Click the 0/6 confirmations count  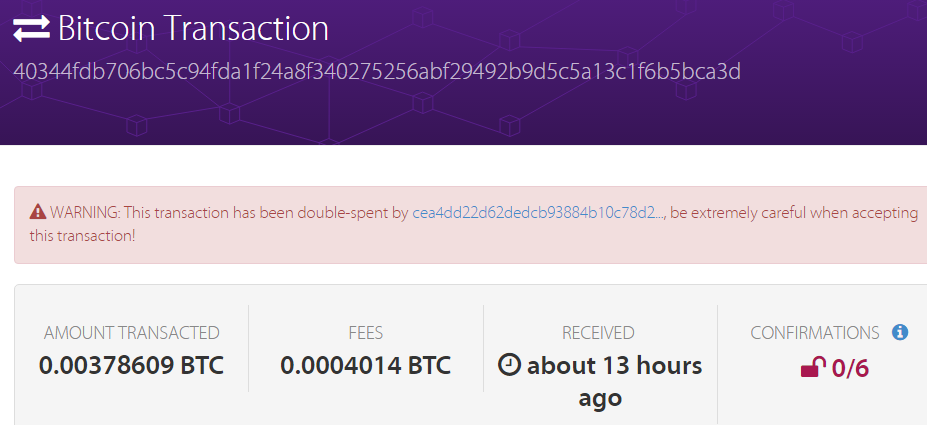pos(850,368)
